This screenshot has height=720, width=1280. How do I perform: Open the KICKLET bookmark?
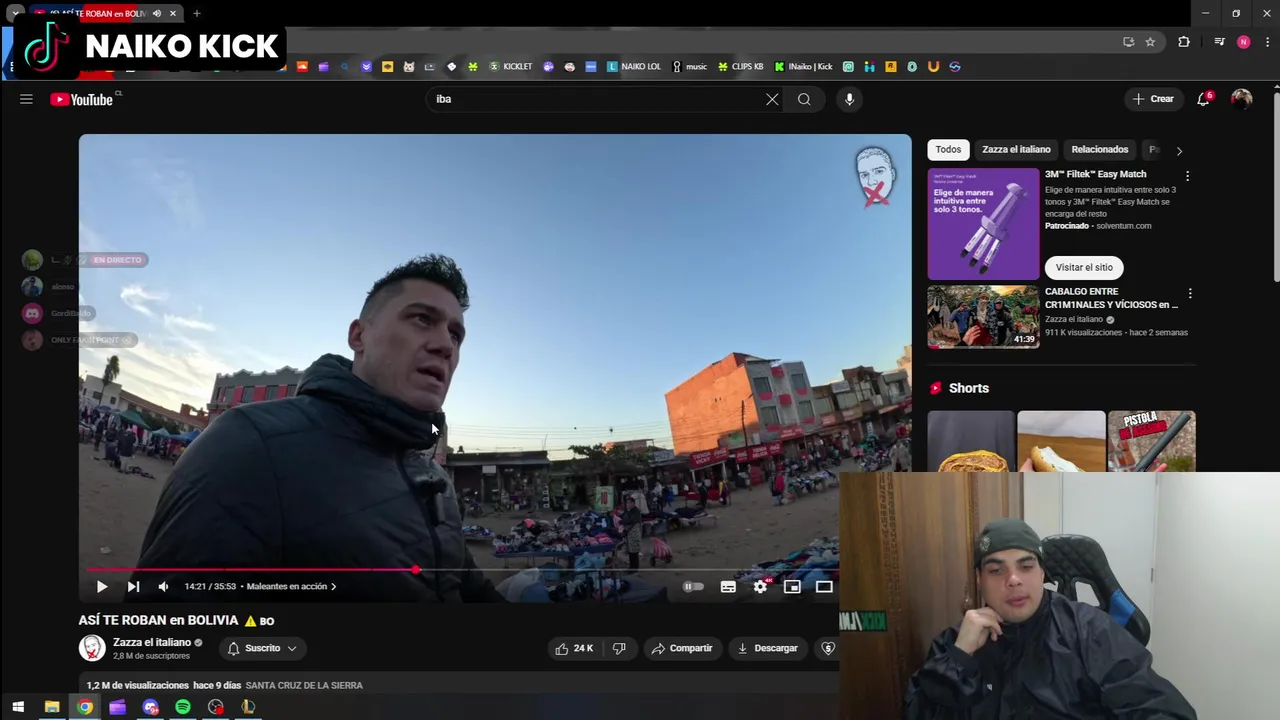(x=510, y=67)
